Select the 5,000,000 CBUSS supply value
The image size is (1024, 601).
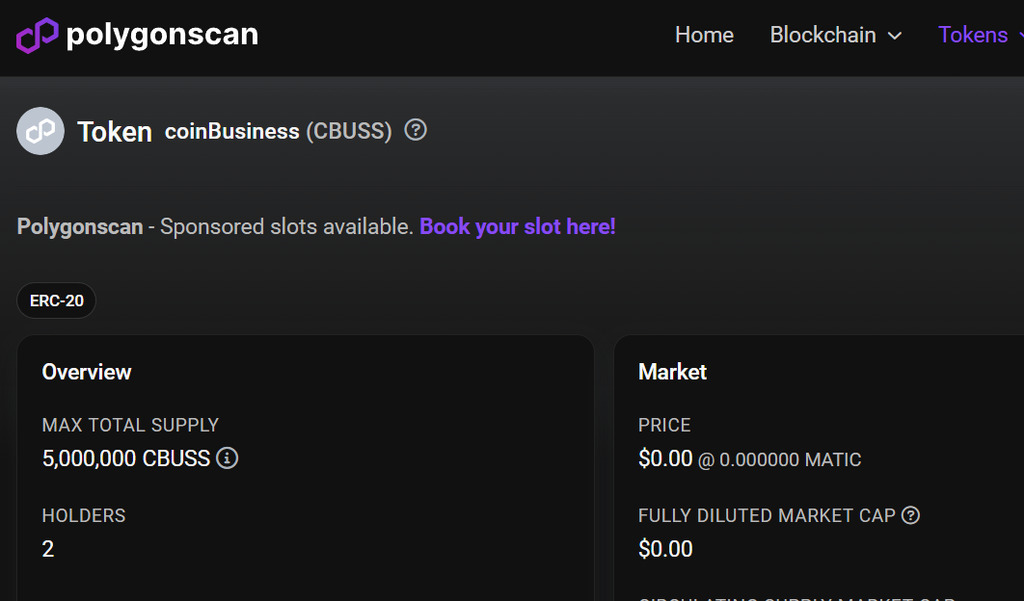(126, 459)
